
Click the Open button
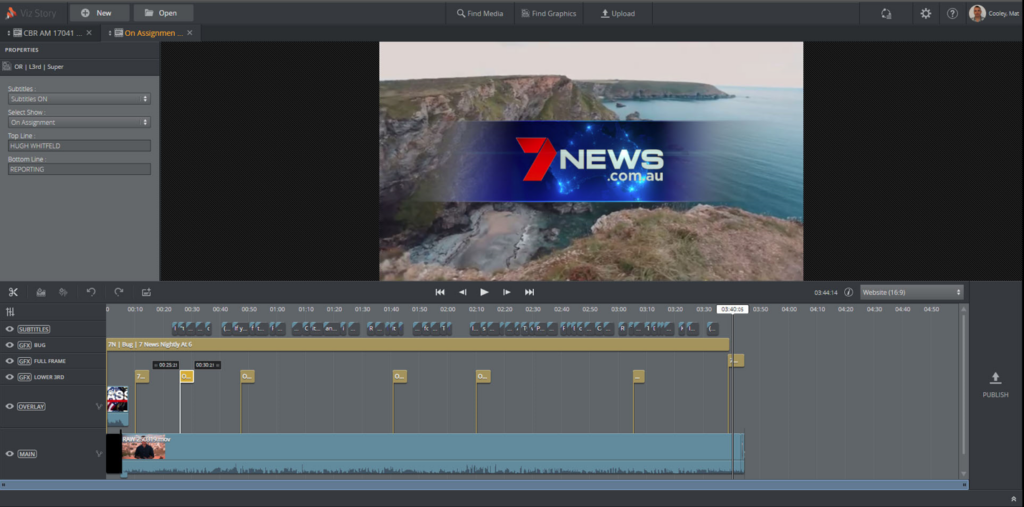(163, 13)
